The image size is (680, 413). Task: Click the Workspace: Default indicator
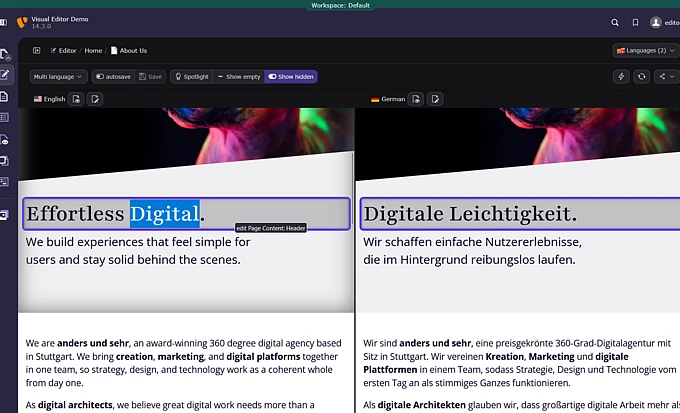(340, 5)
